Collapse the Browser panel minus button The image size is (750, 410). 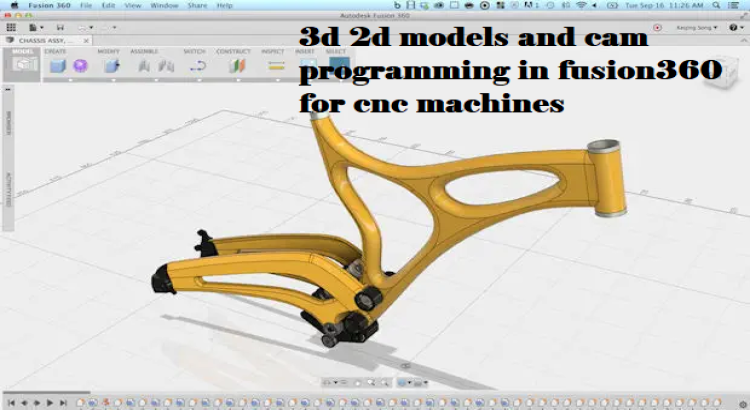pos(8,89)
